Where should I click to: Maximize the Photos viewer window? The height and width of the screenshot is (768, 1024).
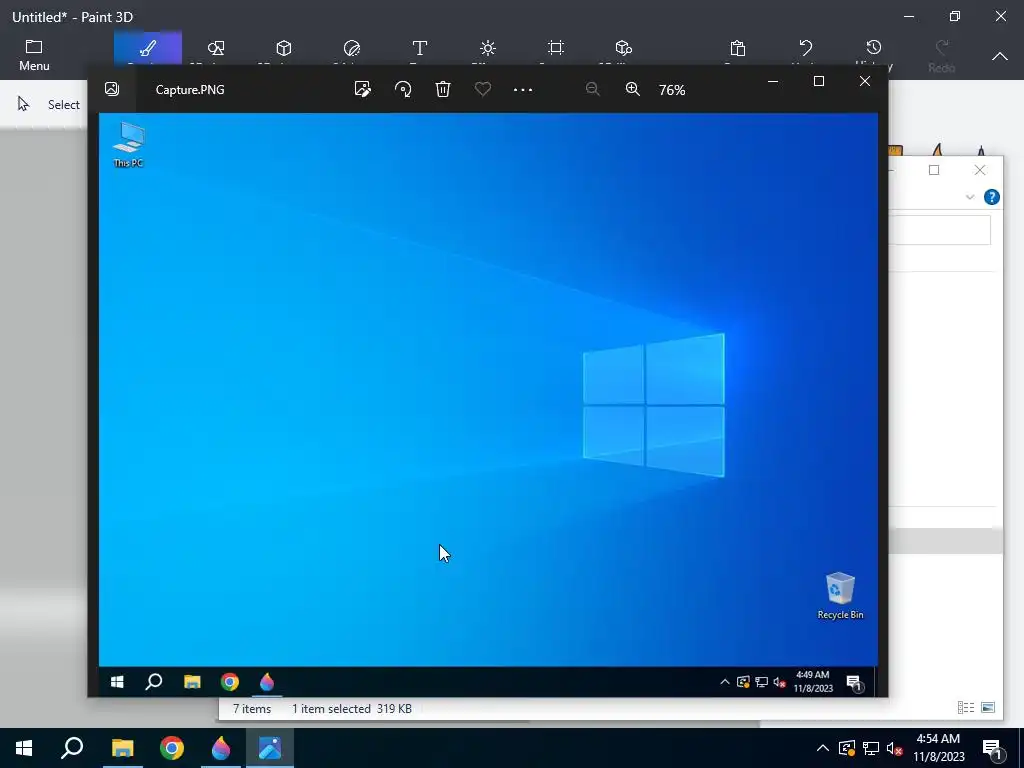coord(819,81)
